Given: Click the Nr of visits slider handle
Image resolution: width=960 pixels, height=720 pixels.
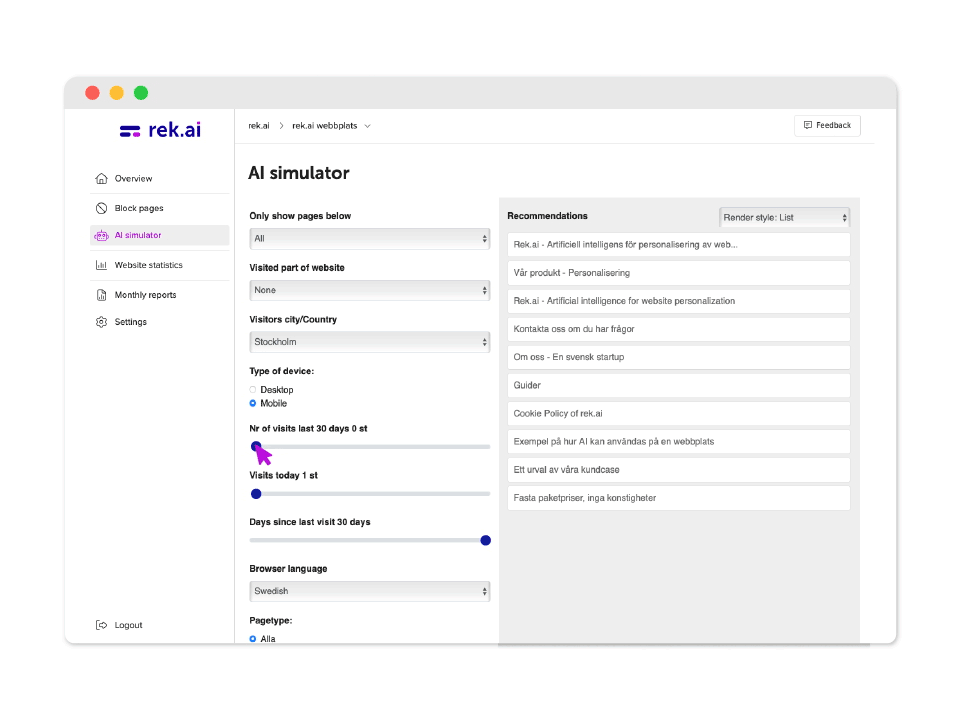Looking at the screenshot, I should (256, 446).
